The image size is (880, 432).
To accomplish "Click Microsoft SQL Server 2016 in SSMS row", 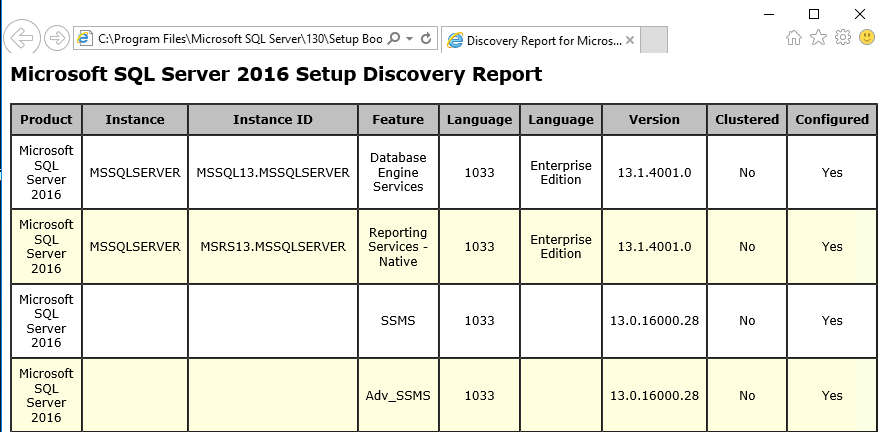I will (x=47, y=320).
